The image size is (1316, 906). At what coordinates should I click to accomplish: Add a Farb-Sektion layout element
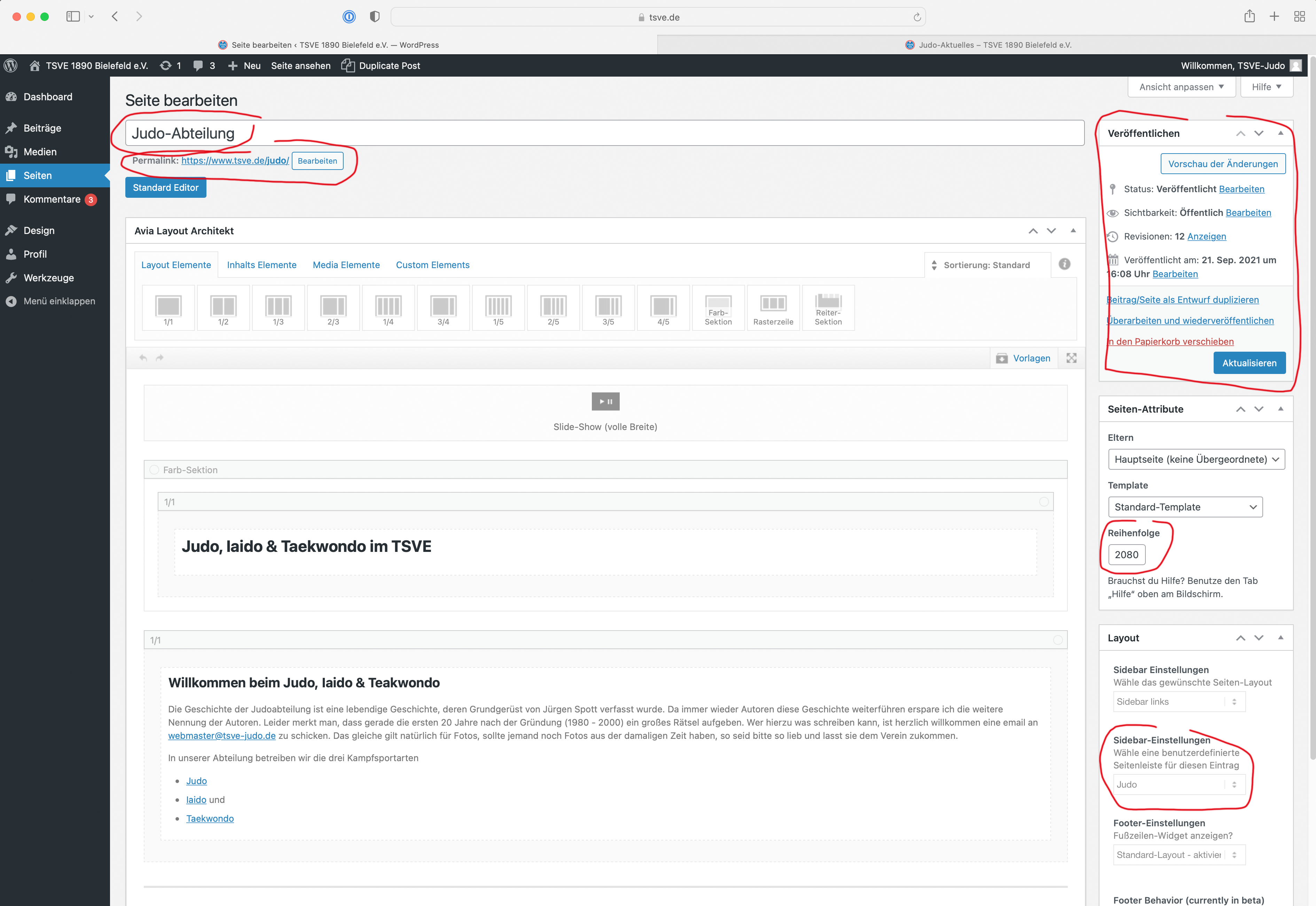tap(719, 308)
